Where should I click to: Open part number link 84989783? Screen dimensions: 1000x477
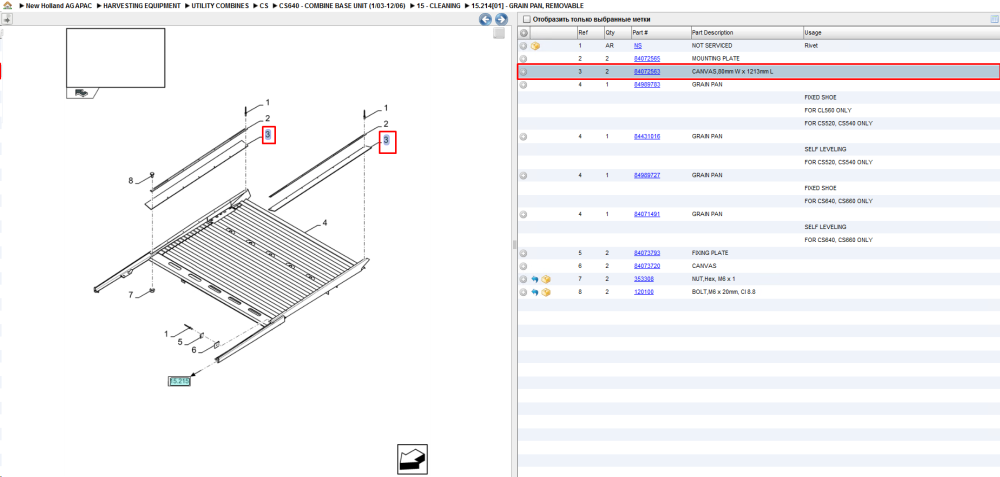[647, 85]
